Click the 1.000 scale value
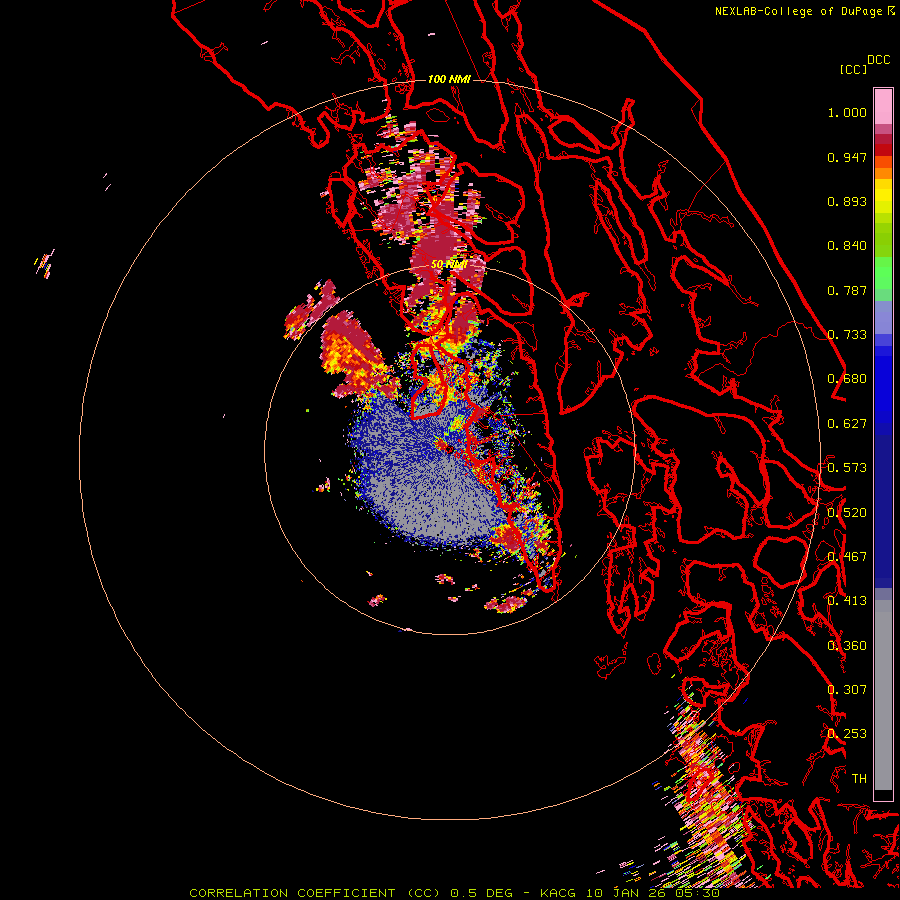The image size is (900, 900). (x=847, y=112)
